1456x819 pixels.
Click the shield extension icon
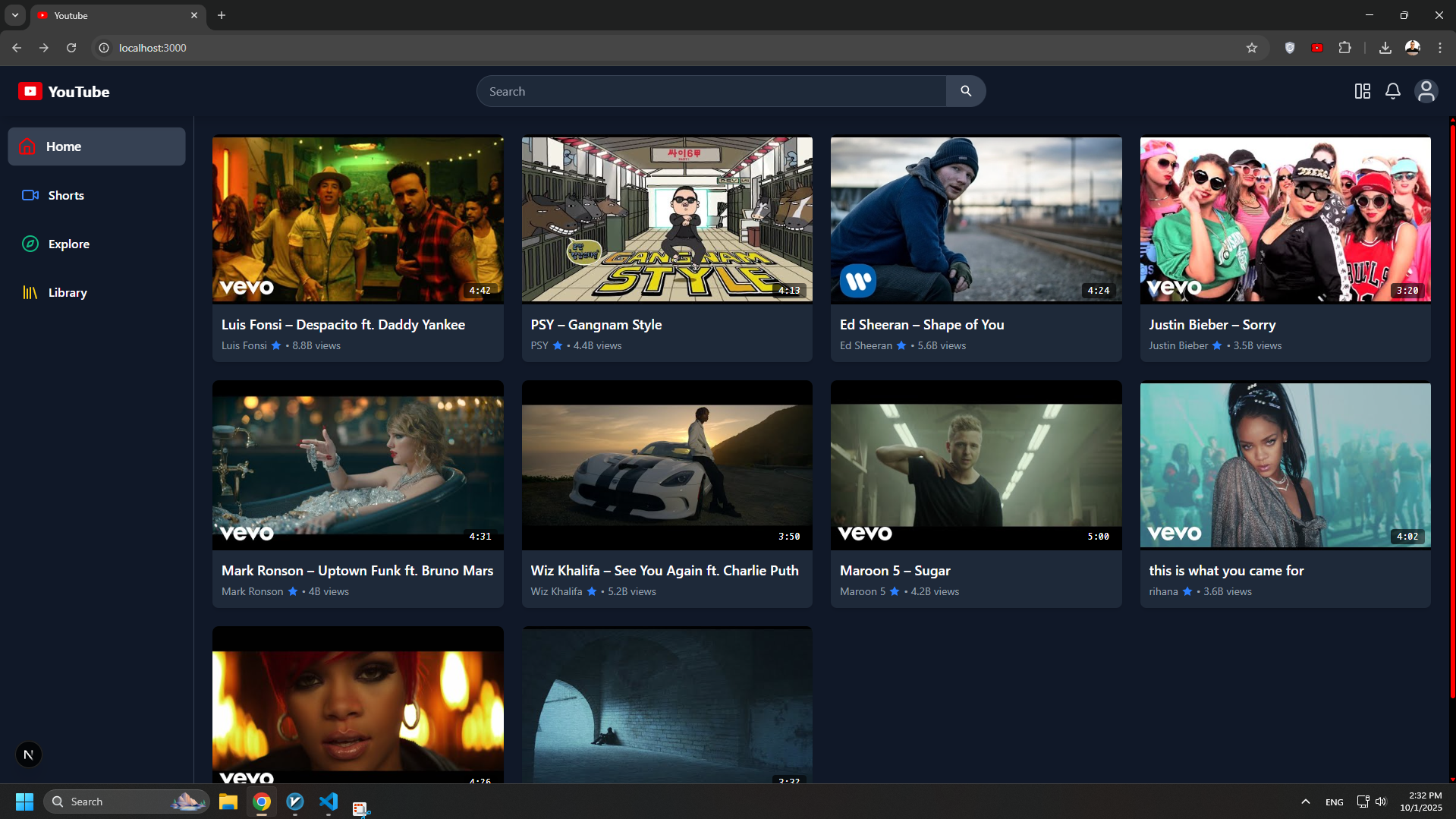1289,48
